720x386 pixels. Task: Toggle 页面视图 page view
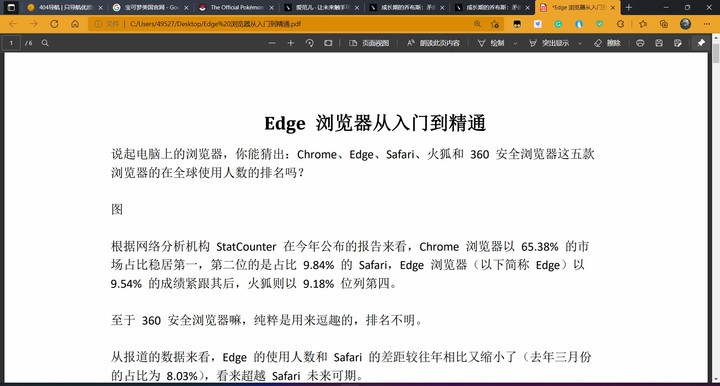pos(369,43)
